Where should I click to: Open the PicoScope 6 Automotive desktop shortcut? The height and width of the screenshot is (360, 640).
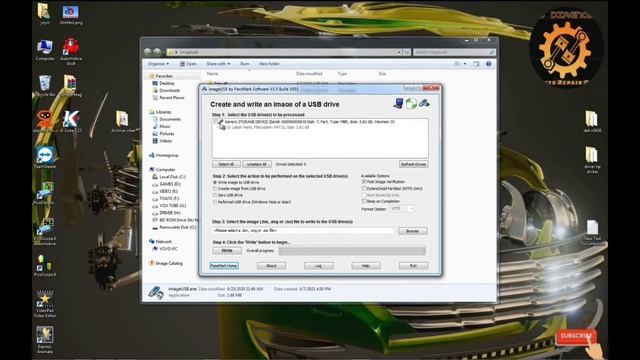45,232
